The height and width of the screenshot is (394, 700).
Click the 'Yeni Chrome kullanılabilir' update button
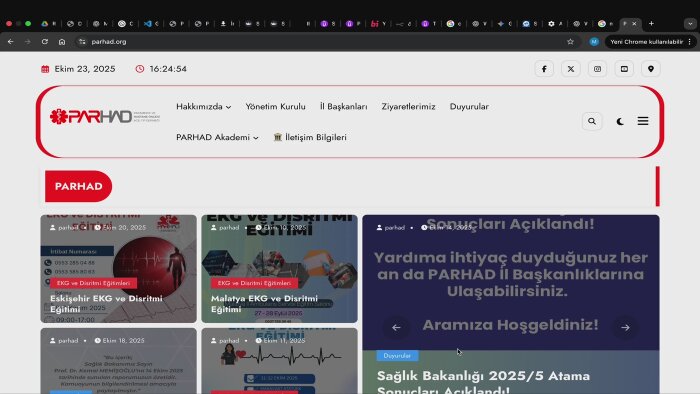[646, 41]
